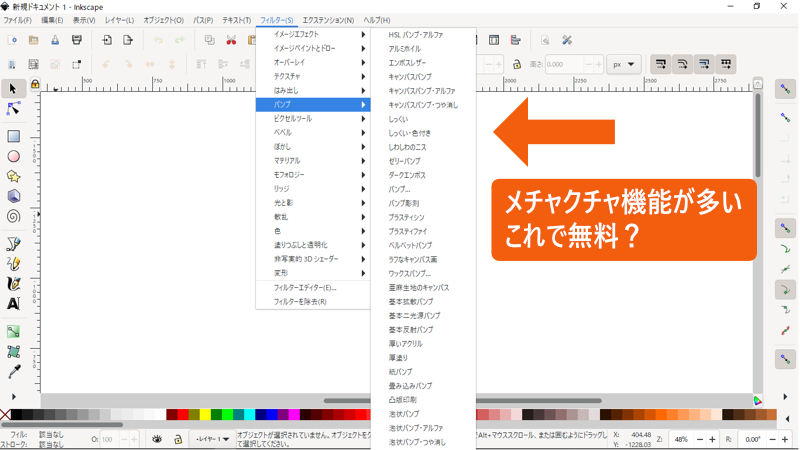
Task: Select the 3D box tool
Action: (x=13, y=196)
